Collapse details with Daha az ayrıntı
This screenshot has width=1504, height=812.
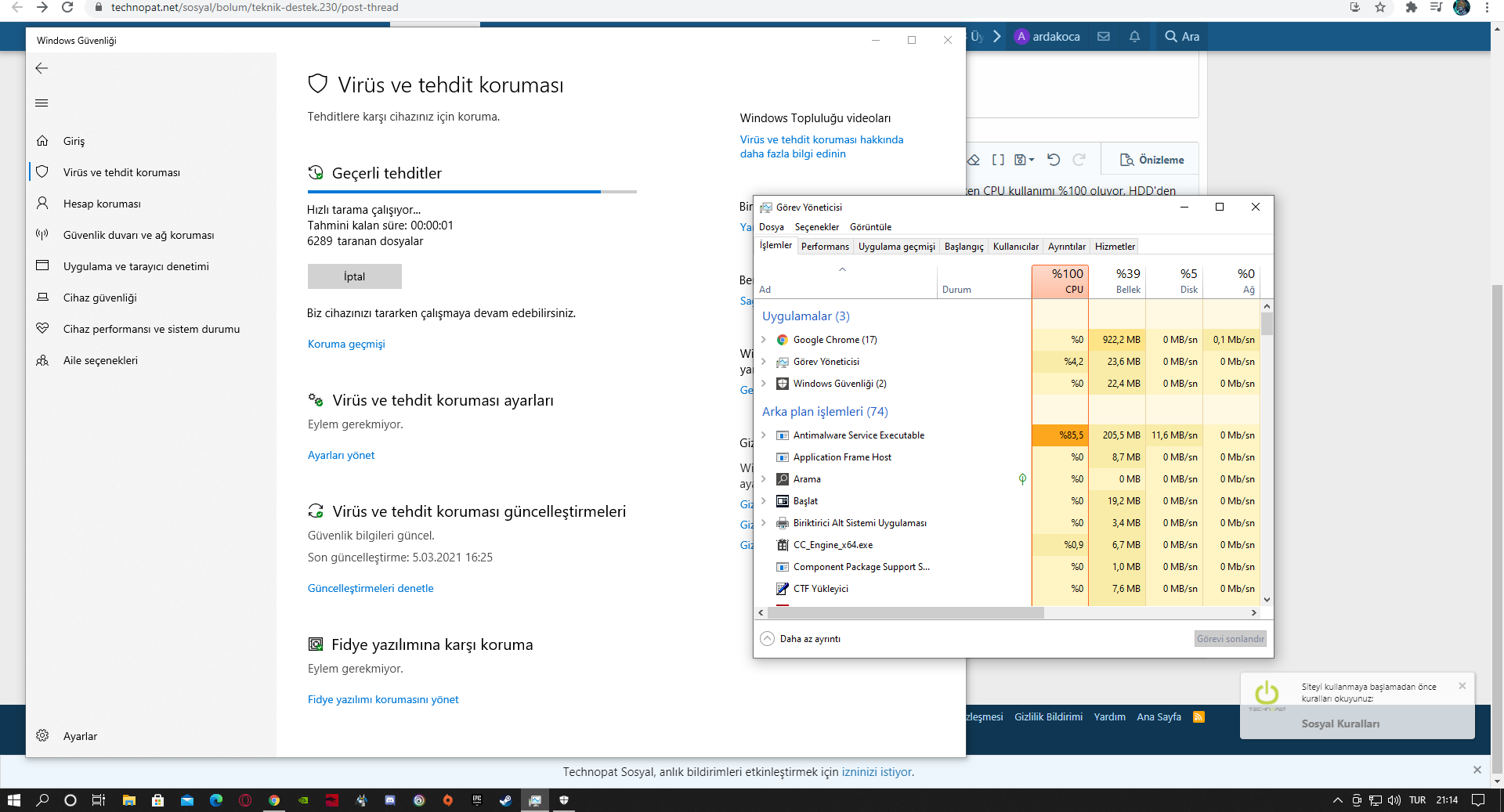[801, 639]
